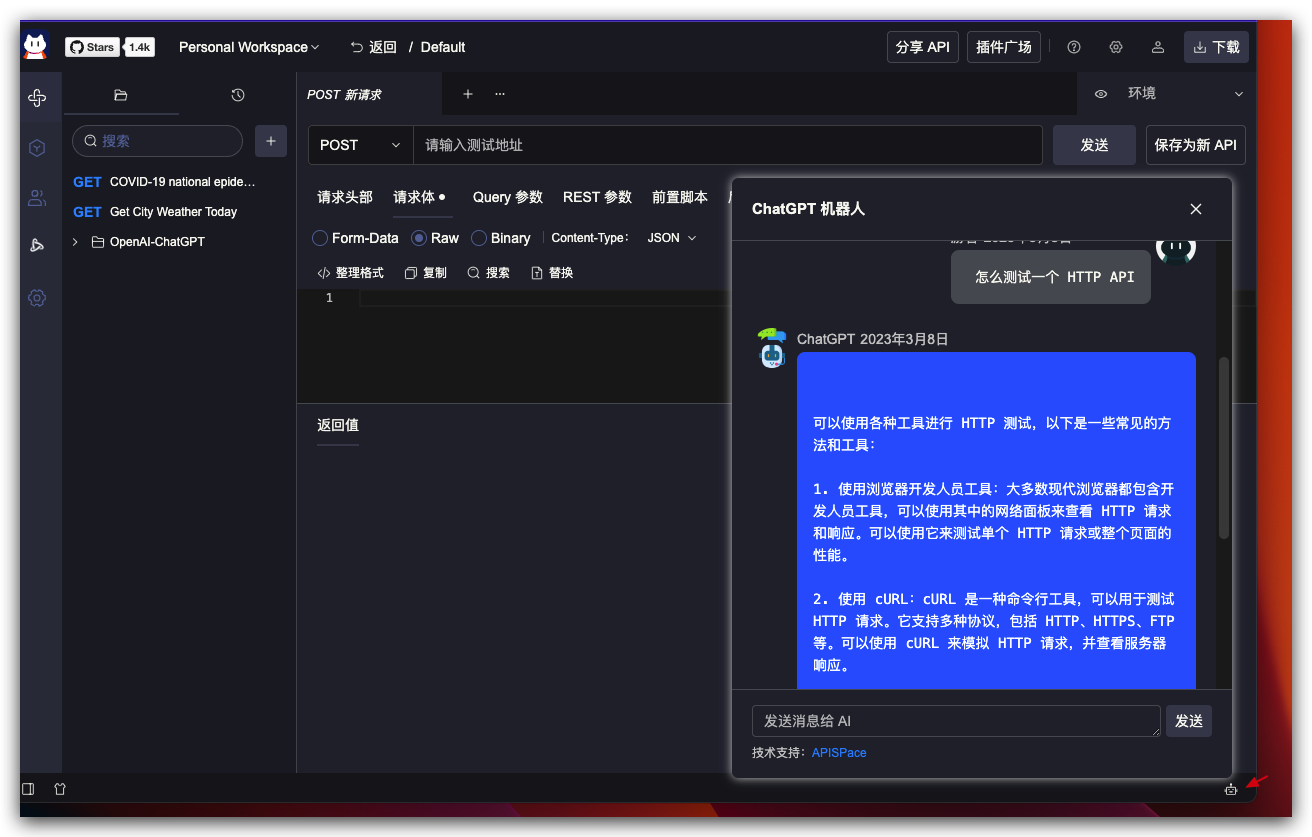The image size is (1312, 837).
Task: Open the 环境 environment dropdown
Action: 1186,94
